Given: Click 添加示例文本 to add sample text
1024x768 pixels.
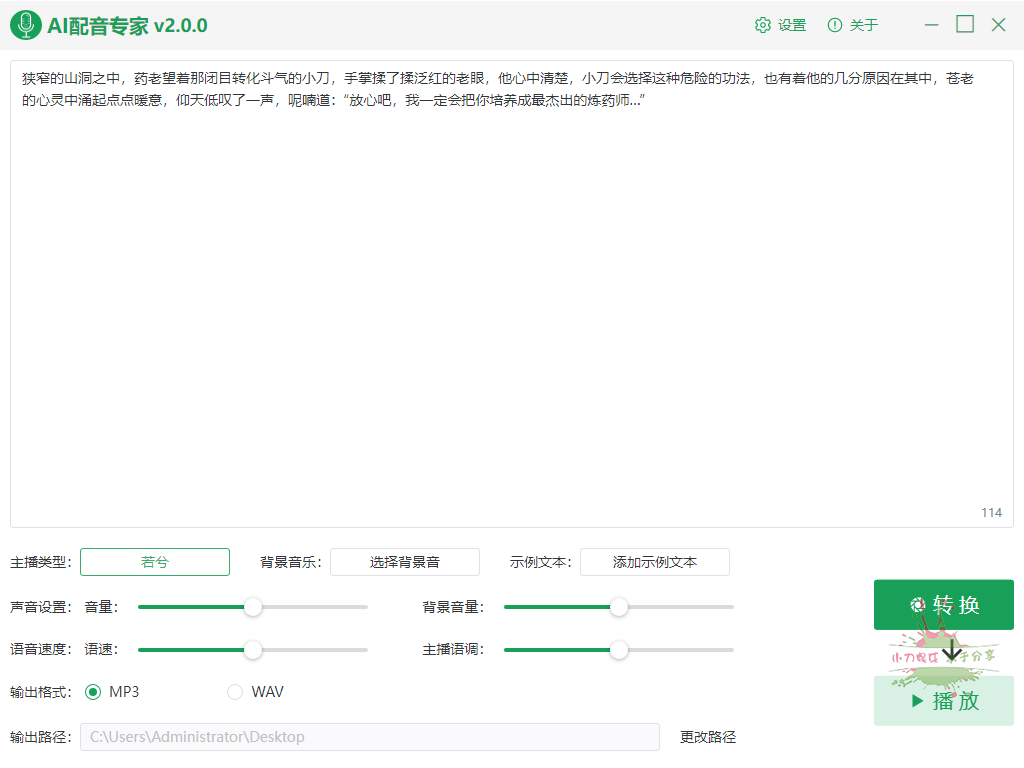Looking at the screenshot, I should (x=655, y=562).
